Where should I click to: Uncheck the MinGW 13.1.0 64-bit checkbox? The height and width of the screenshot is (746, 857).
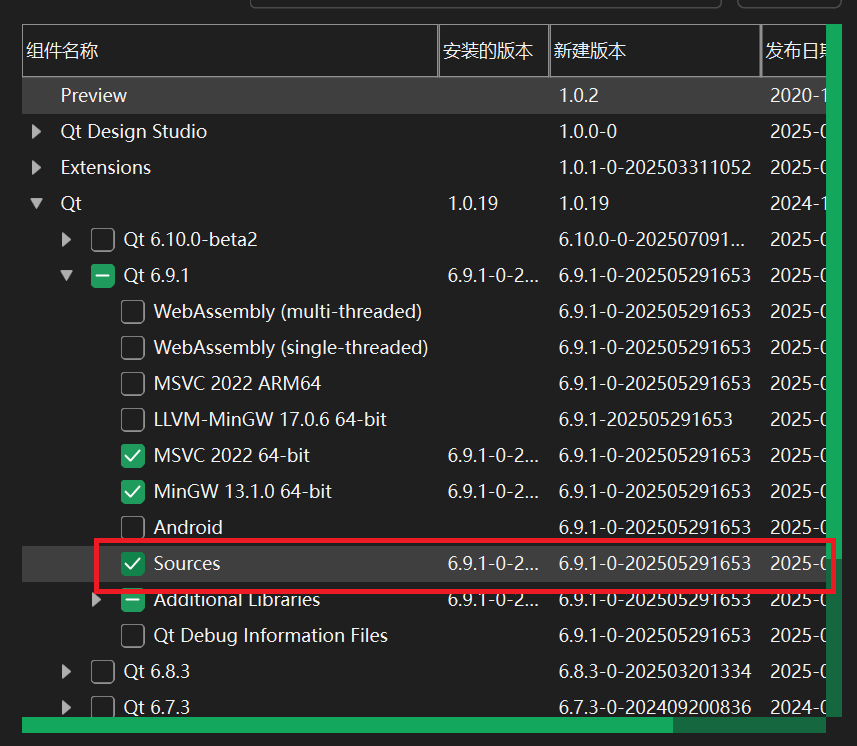[x=133, y=492]
